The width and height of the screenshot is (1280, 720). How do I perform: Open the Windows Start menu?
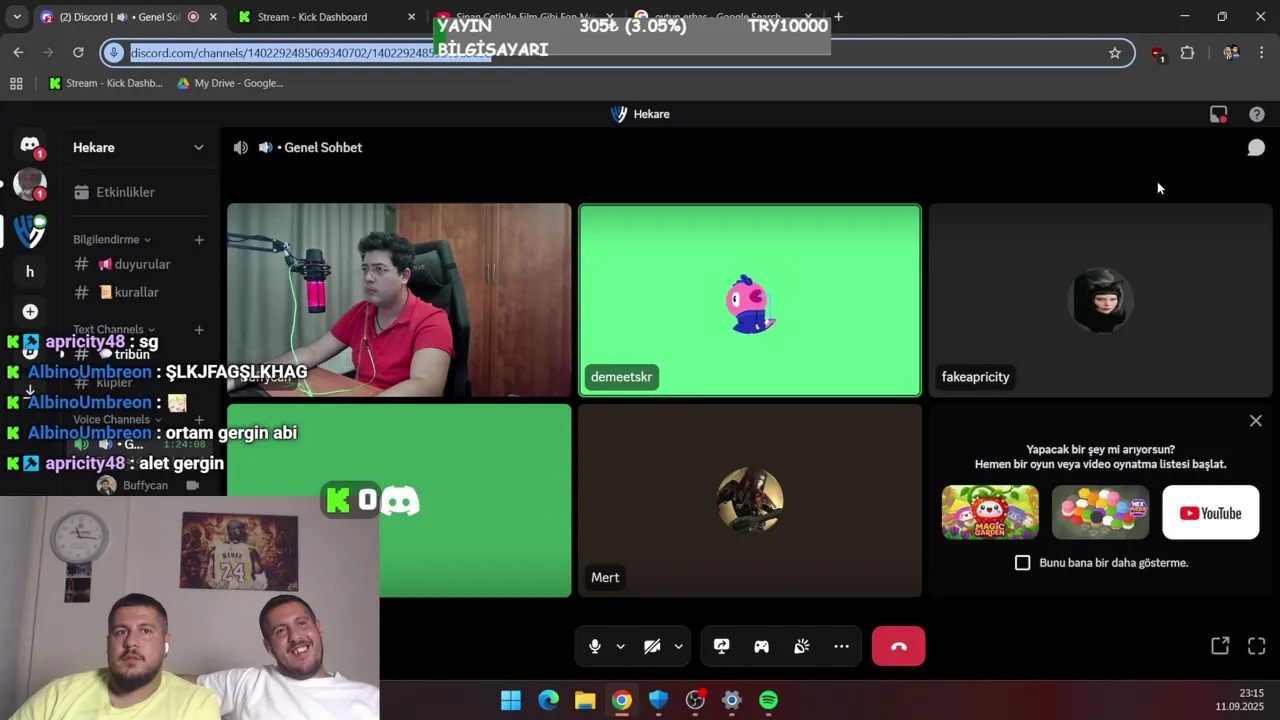(511, 700)
